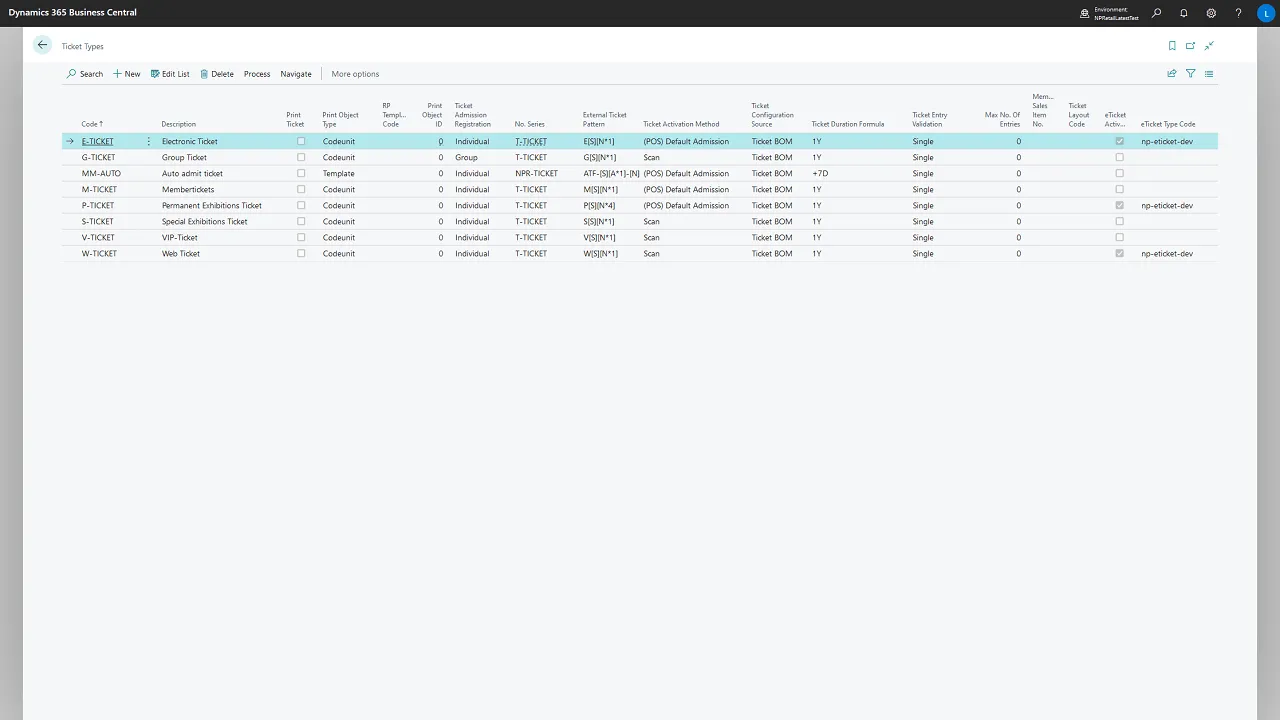Click the Electronic Ticket description
Image resolution: width=1280 pixels, height=720 pixels.
190,142
